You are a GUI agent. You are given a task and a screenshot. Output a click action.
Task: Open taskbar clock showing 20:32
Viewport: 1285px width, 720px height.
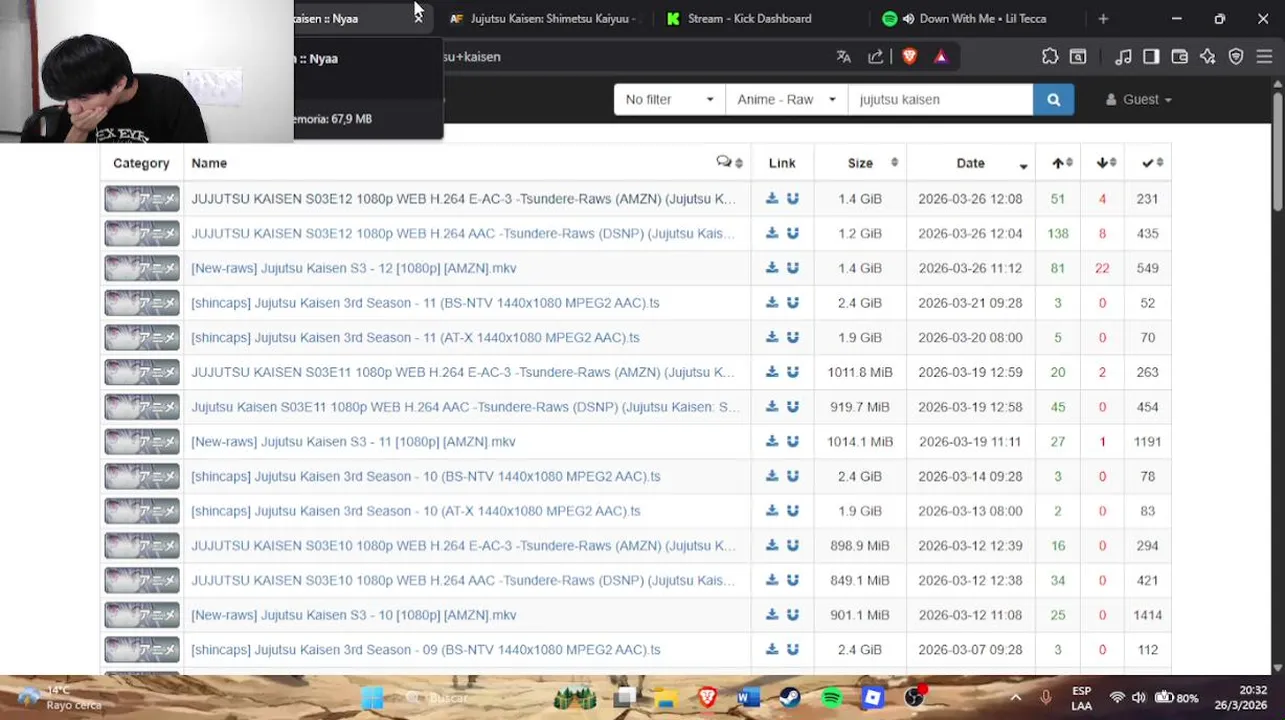[x=1238, y=697]
